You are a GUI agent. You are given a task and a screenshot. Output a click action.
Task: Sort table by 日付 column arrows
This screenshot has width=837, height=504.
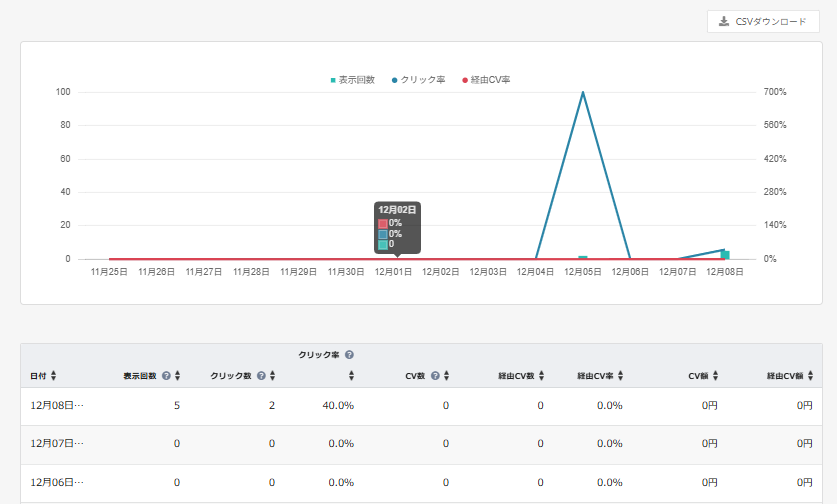pos(53,376)
